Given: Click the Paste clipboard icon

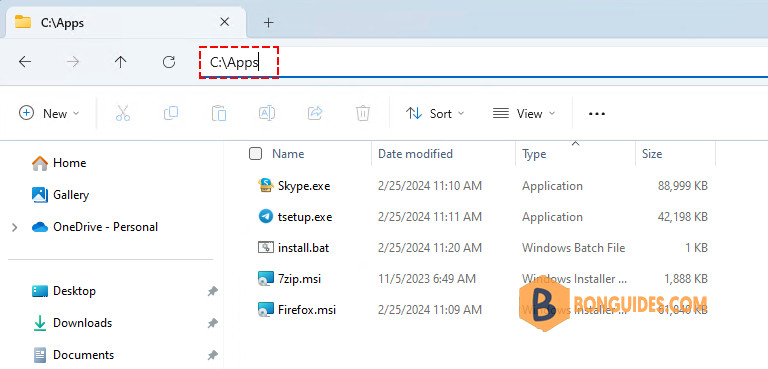Looking at the screenshot, I should click(x=219, y=114).
